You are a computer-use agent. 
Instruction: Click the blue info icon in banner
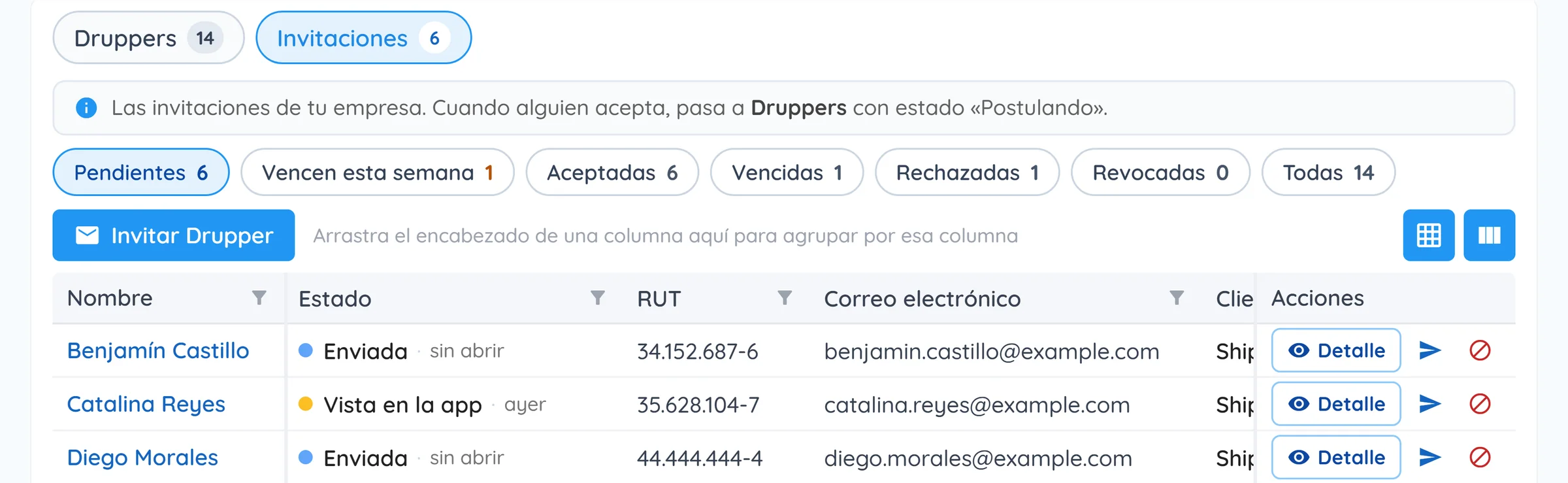coord(86,108)
